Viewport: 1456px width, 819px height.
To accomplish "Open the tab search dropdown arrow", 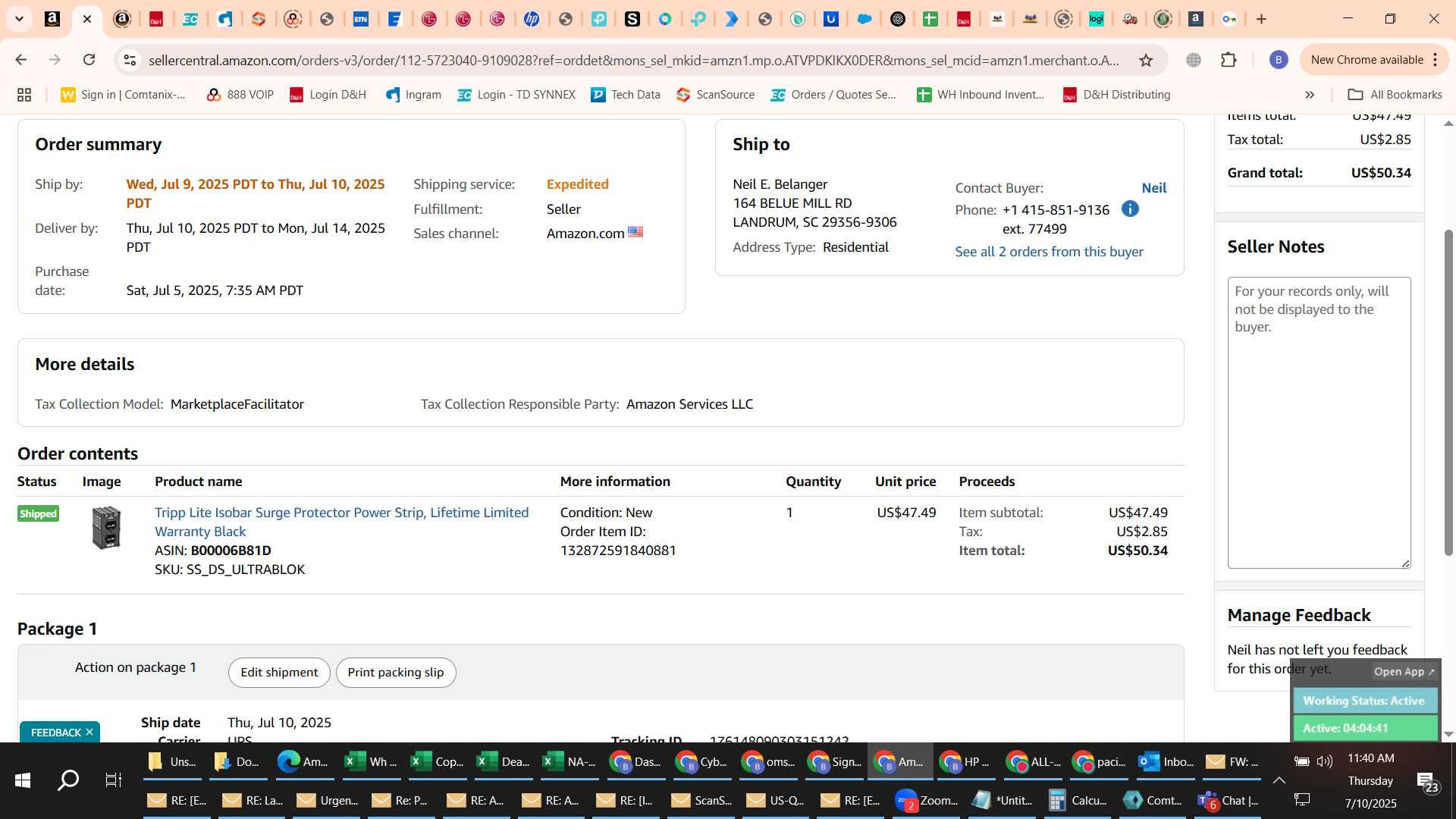I will coord(20,19).
